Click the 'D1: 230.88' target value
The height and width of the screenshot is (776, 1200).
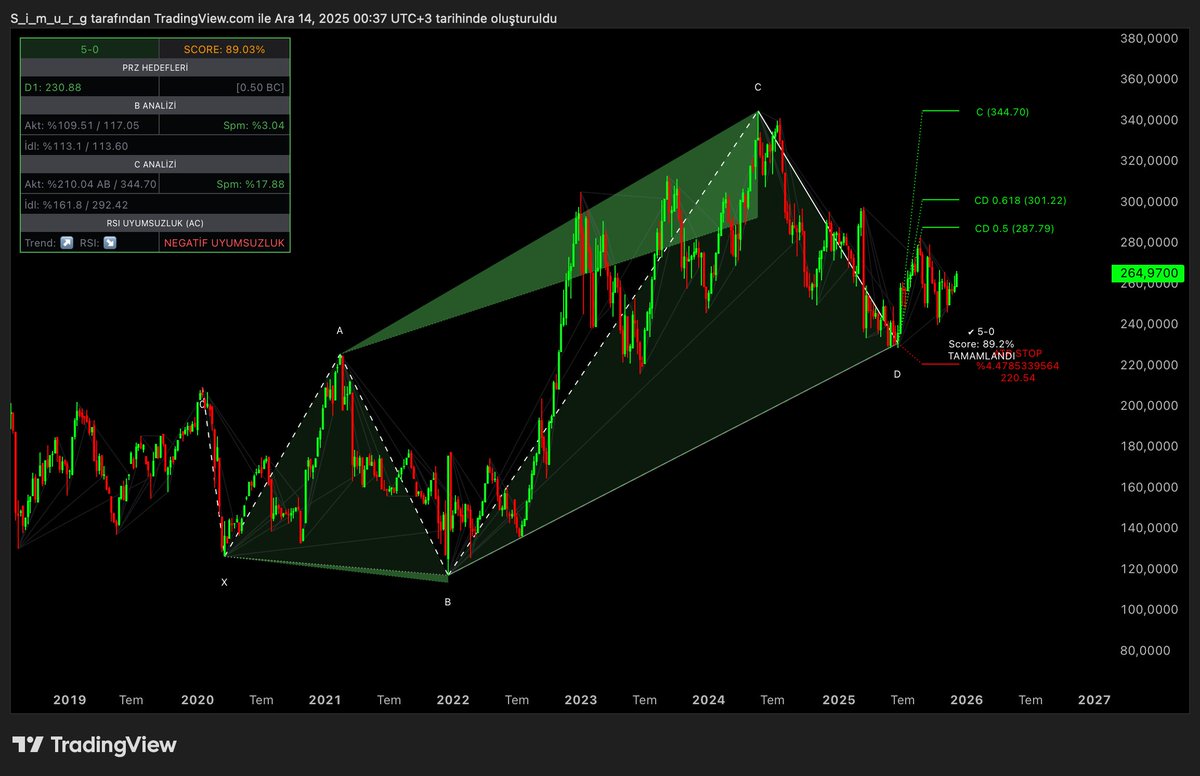53,87
